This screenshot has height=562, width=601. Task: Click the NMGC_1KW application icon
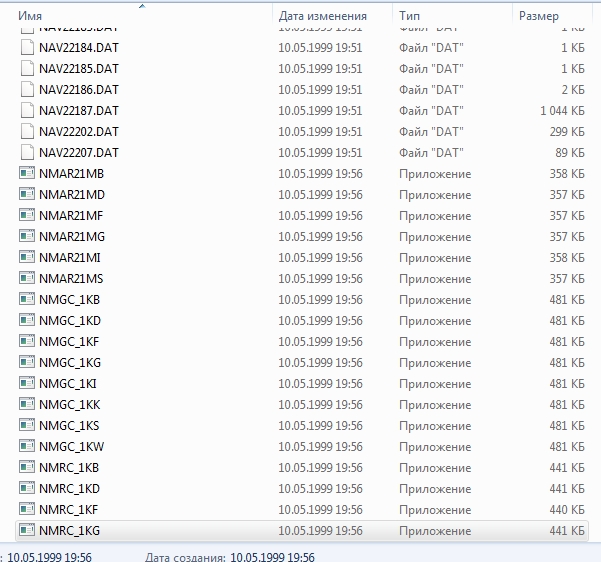click(27, 447)
